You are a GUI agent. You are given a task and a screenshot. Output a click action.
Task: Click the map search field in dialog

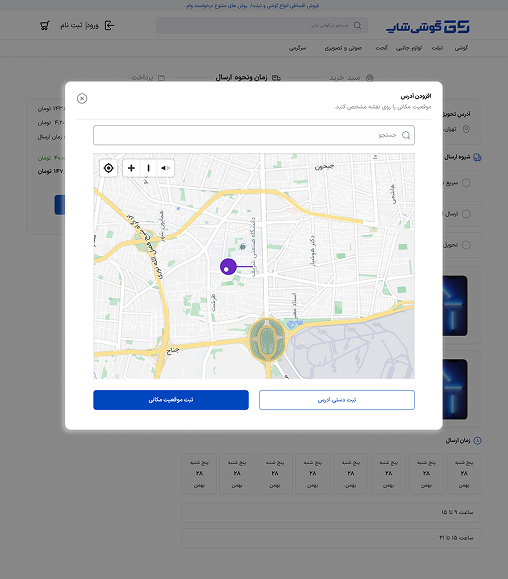tap(254, 135)
